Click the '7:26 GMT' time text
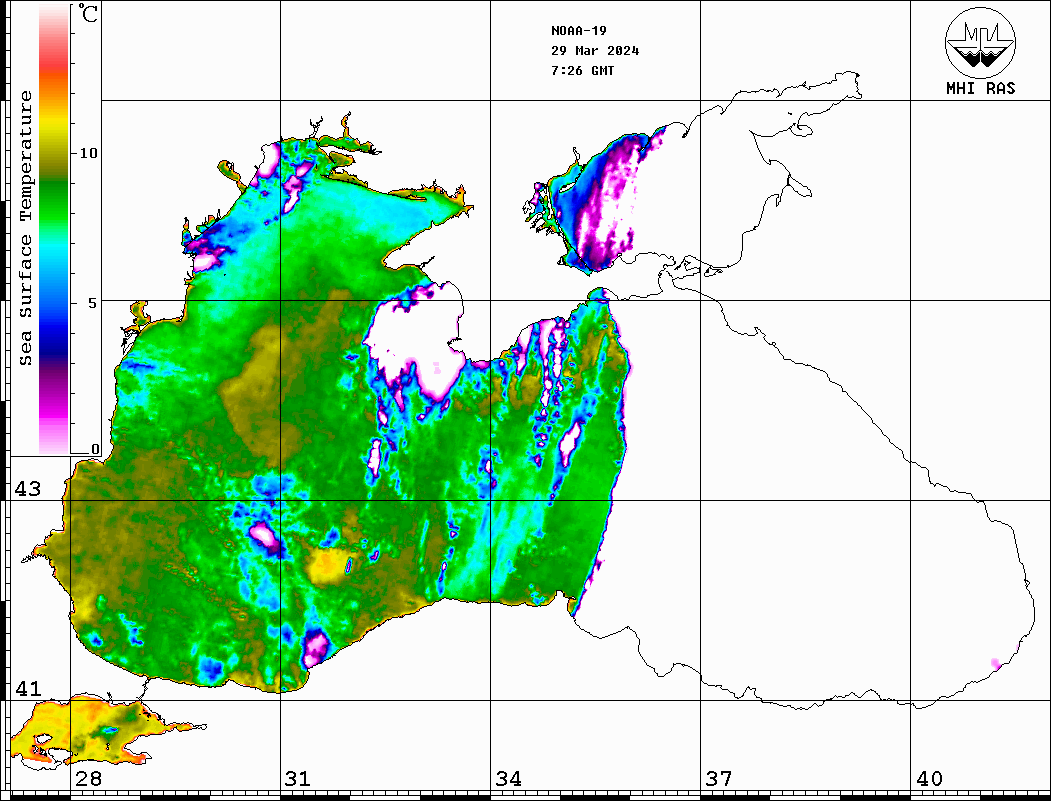 [582, 70]
